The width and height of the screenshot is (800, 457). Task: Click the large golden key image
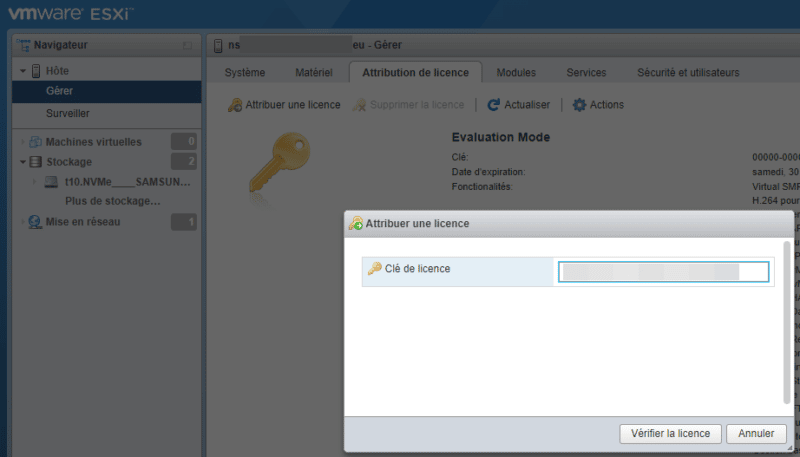pos(280,162)
